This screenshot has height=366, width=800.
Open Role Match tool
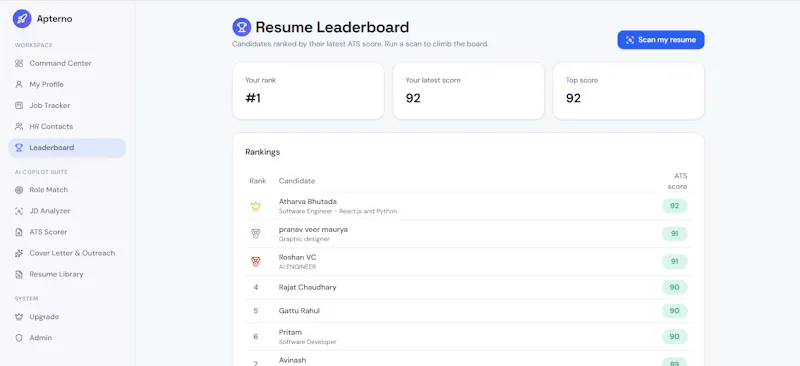pos(67,190)
